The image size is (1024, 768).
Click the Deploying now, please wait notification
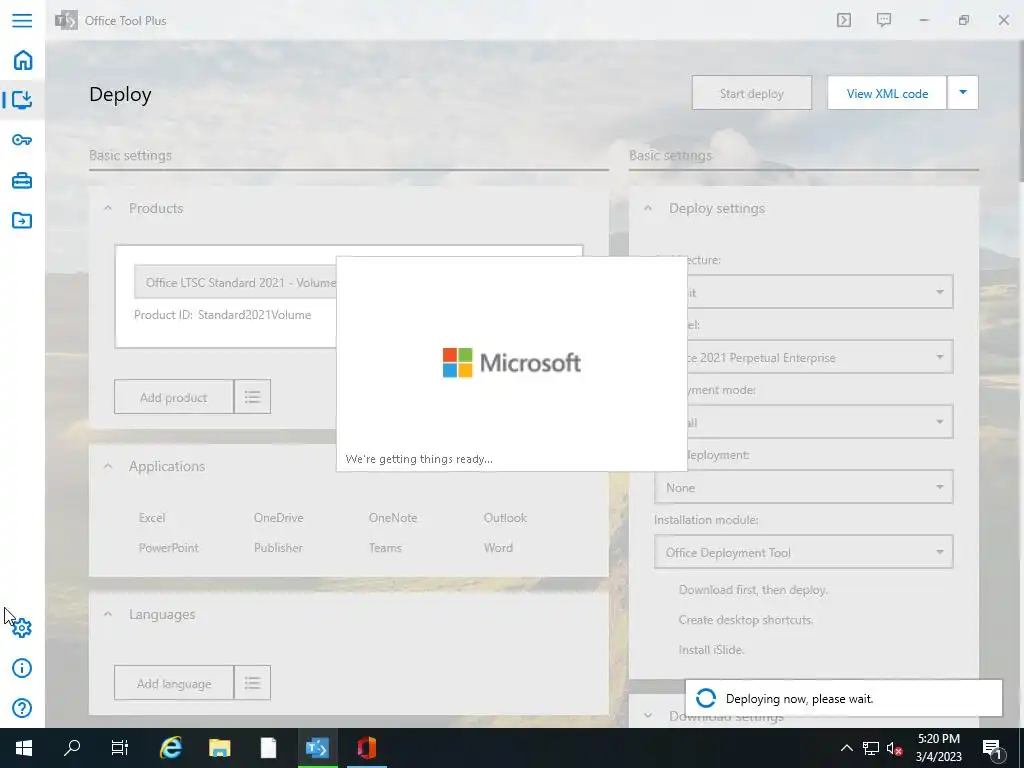843,698
